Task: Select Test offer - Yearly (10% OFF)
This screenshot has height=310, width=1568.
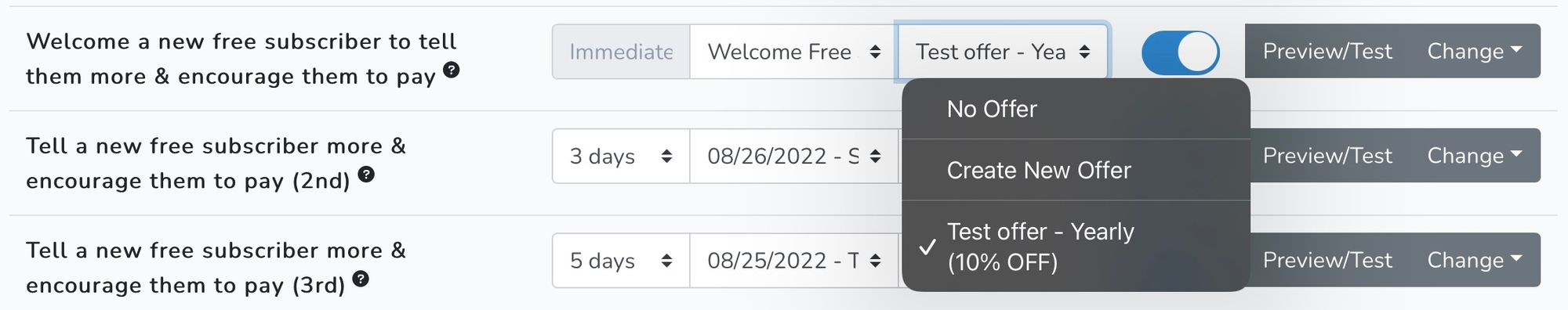Action: [1076, 247]
